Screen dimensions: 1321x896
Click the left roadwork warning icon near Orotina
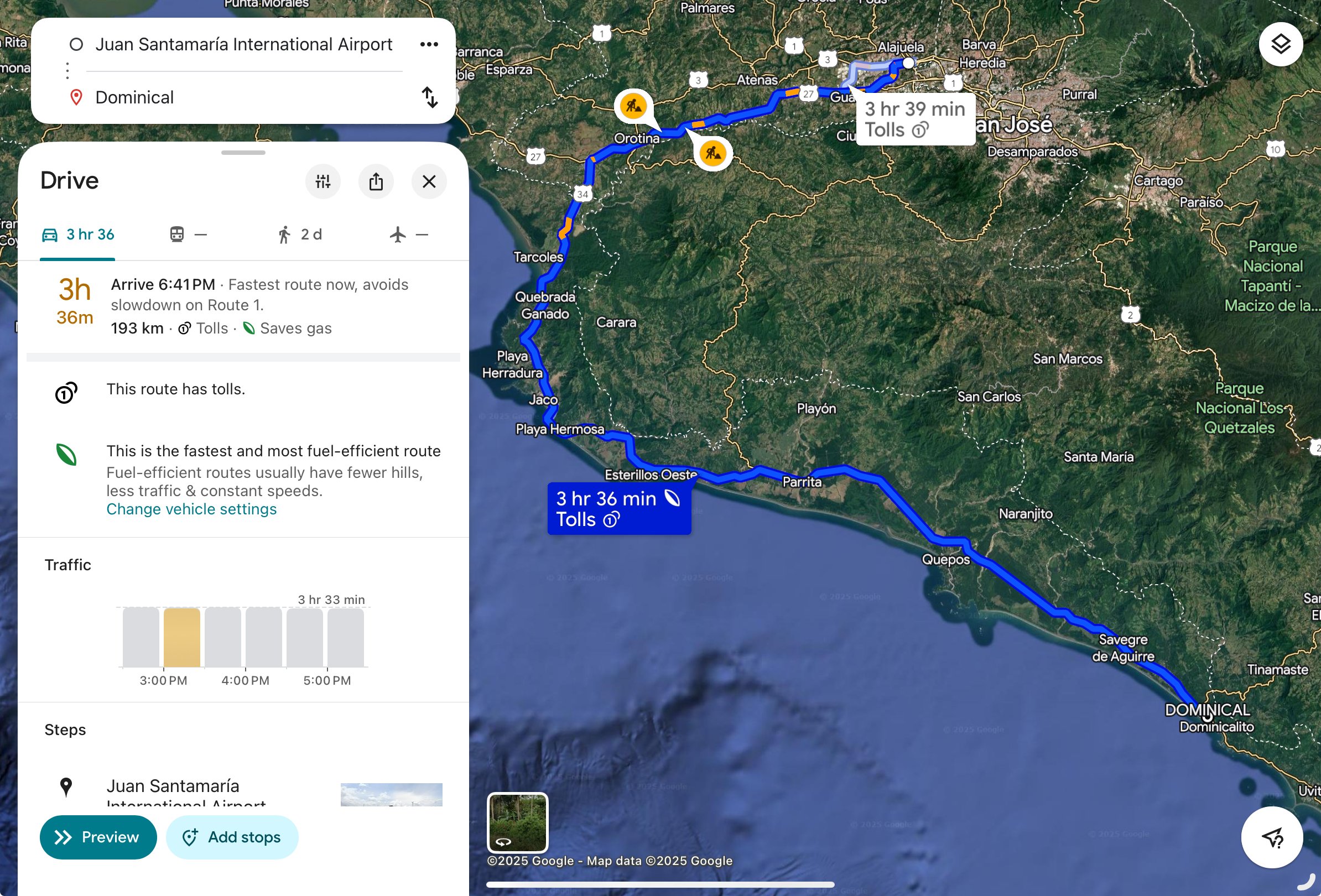633,106
